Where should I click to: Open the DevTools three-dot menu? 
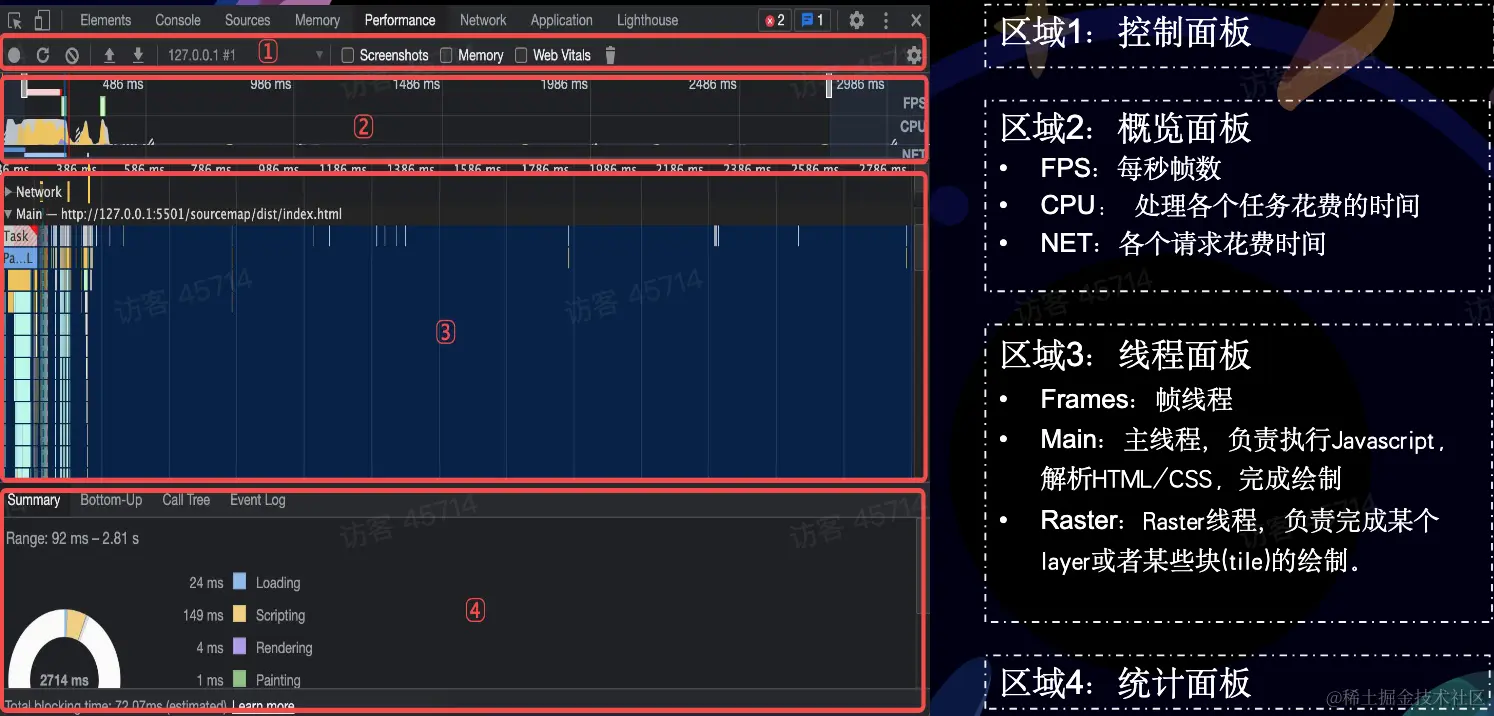[x=886, y=20]
